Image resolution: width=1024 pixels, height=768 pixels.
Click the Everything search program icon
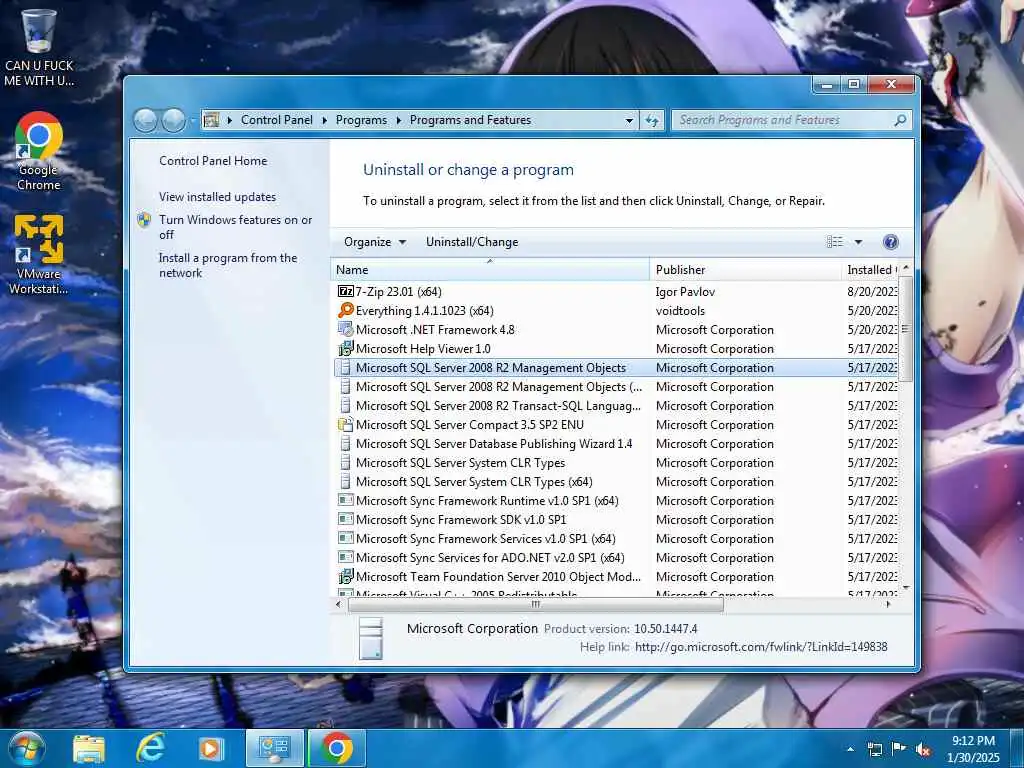pyautogui.click(x=345, y=310)
